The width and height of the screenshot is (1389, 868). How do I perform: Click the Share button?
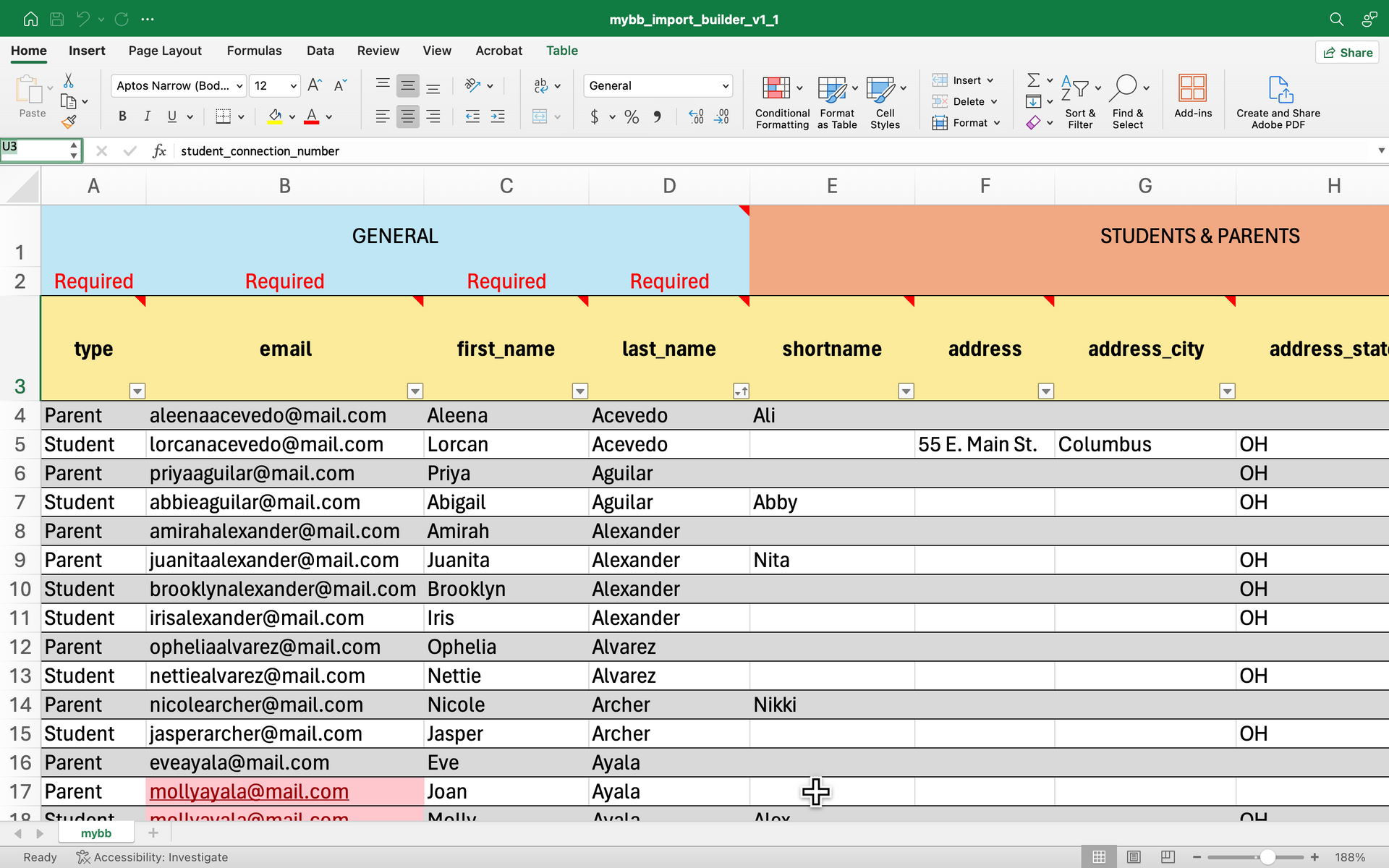(x=1347, y=52)
